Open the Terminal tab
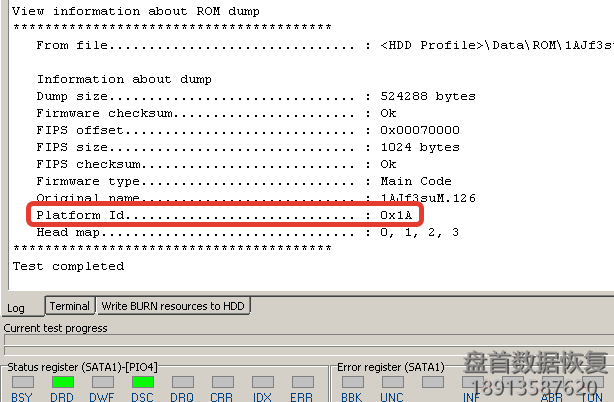614x402 pixels. [70, 306]
